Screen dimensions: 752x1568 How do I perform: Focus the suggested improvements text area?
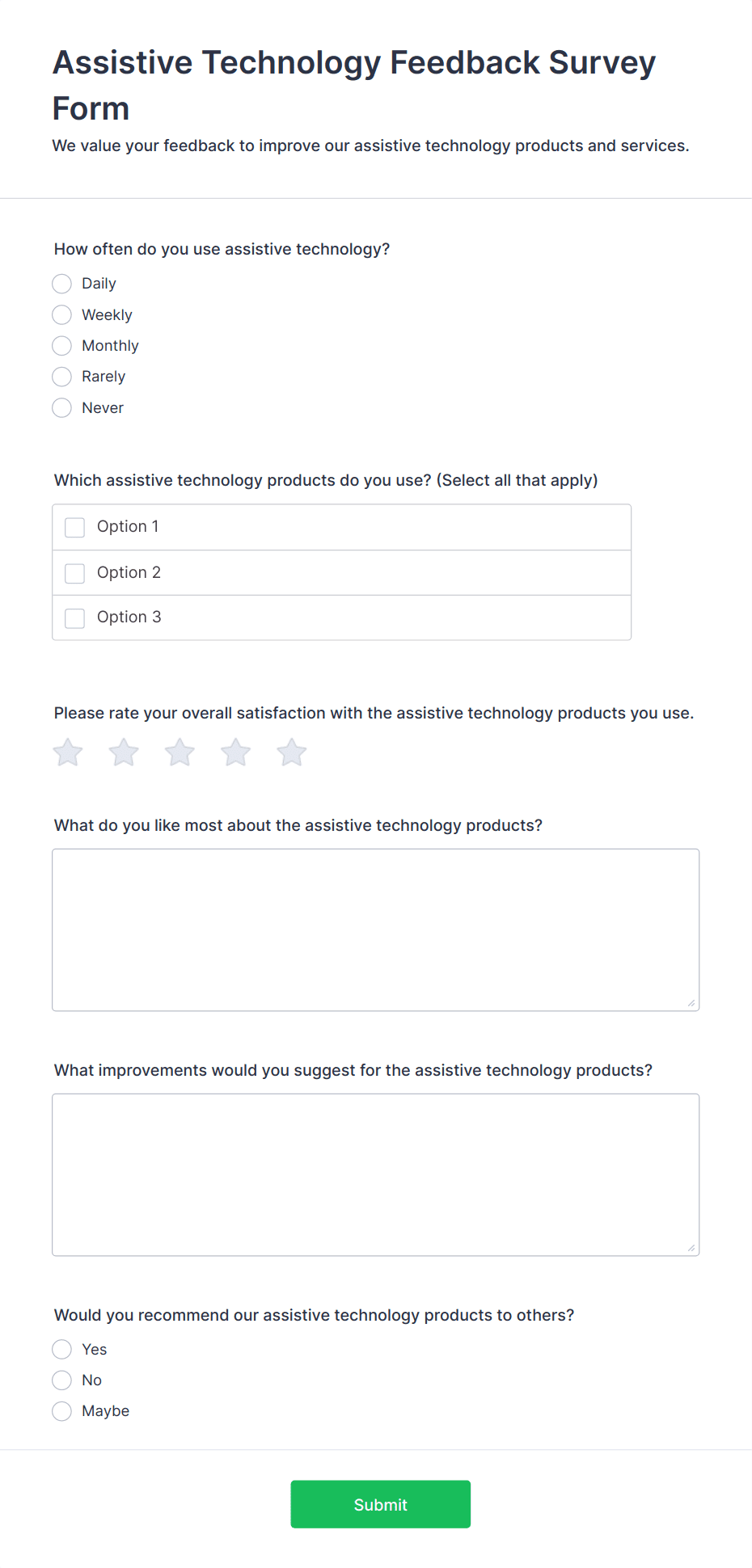coord(376,1174)
